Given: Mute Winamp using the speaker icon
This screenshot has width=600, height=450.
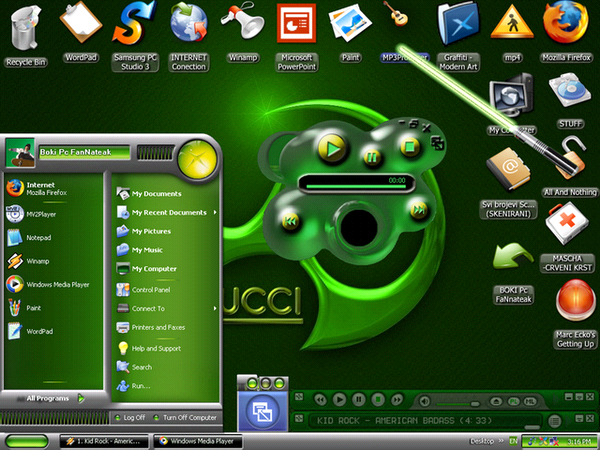Looking at the screenshot, I should click(x=424, y=401).
